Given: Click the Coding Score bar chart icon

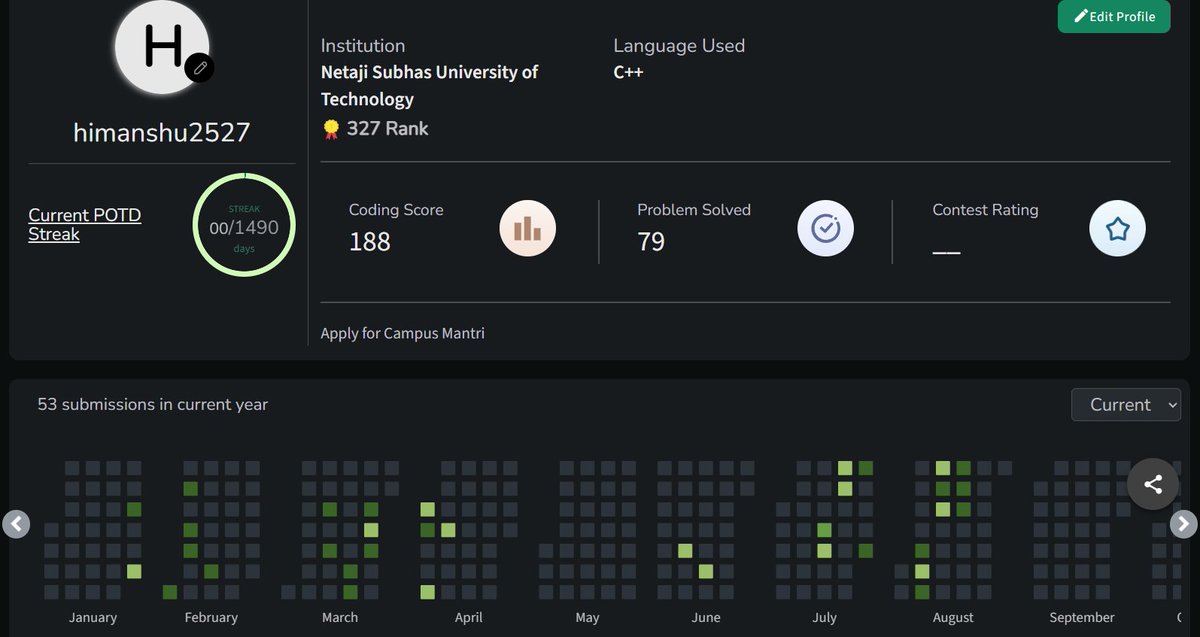Looking at the screenshot, I should coord(527,229).
